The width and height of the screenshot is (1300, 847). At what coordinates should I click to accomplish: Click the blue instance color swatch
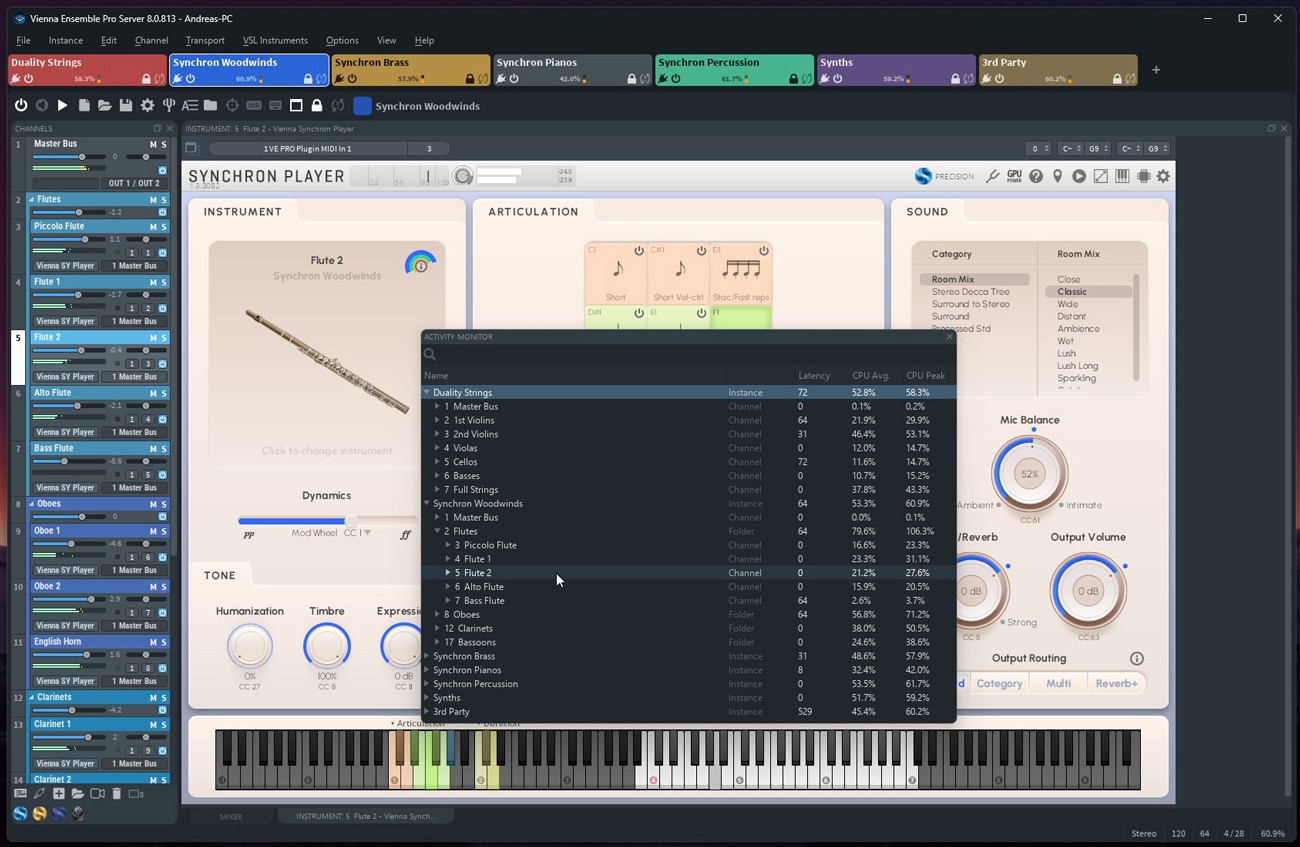(x=362, y=105)
